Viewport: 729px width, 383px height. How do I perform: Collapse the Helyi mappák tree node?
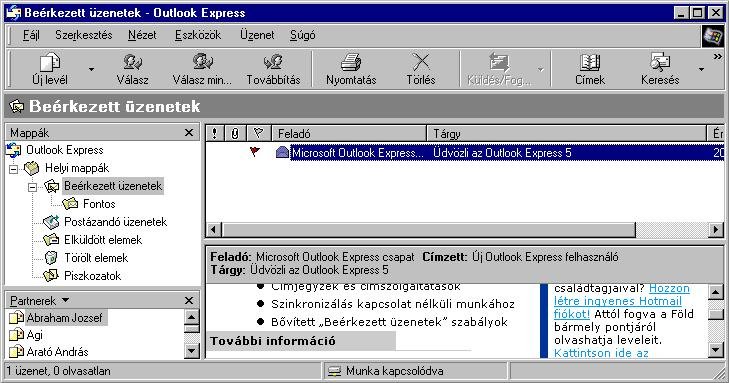pos(14,169)
